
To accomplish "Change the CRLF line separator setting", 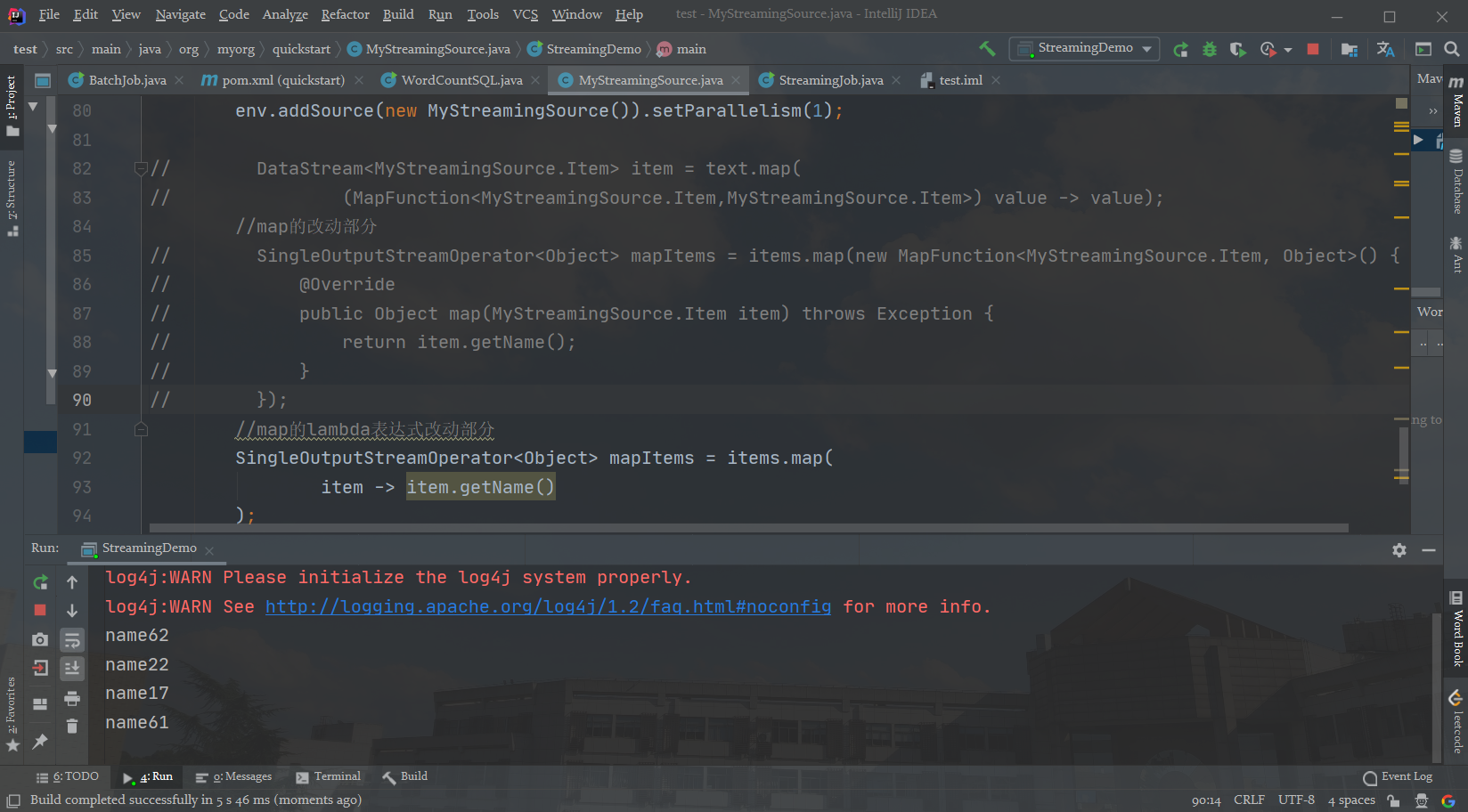I will click(x=1249, y=800).
